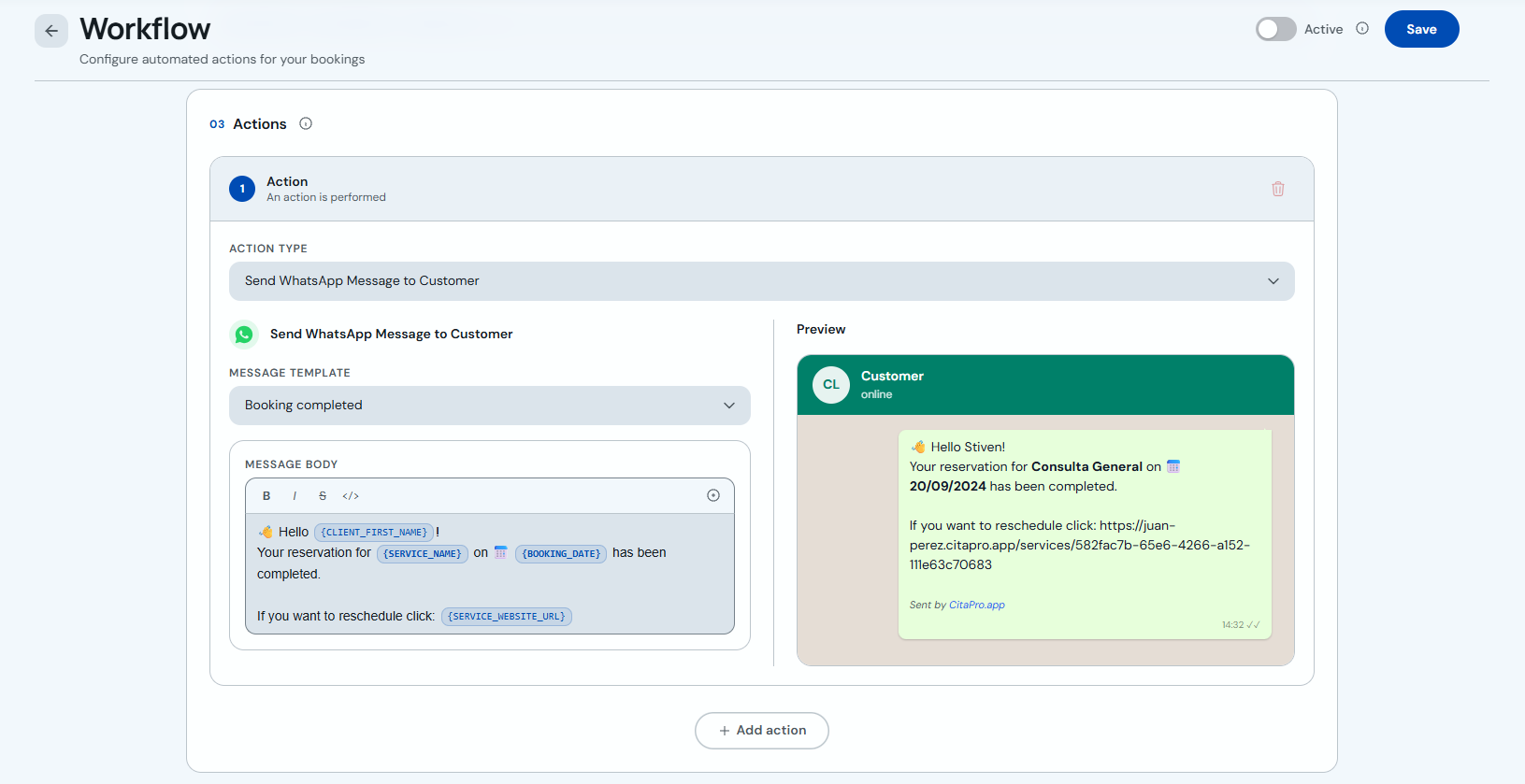Select the SERVICE_WEBSITE_URL variable chip
Viewport: 1525px width, 784px height.
[507, 617]
